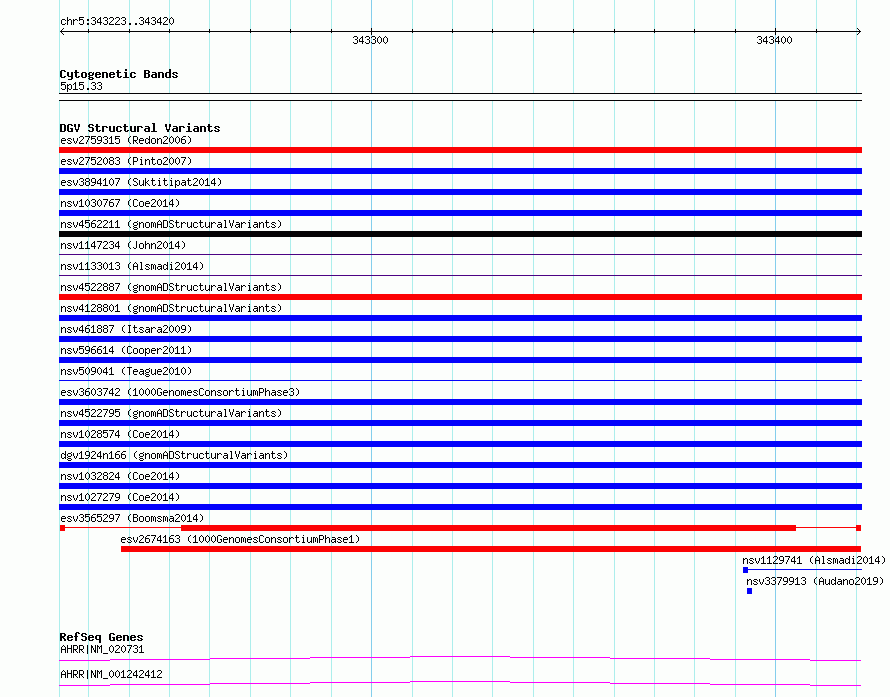Click the nsv461887 (Itsara2009) label
Image resolution: width=890 pixels, height=697 pixels.
point(126,329)
